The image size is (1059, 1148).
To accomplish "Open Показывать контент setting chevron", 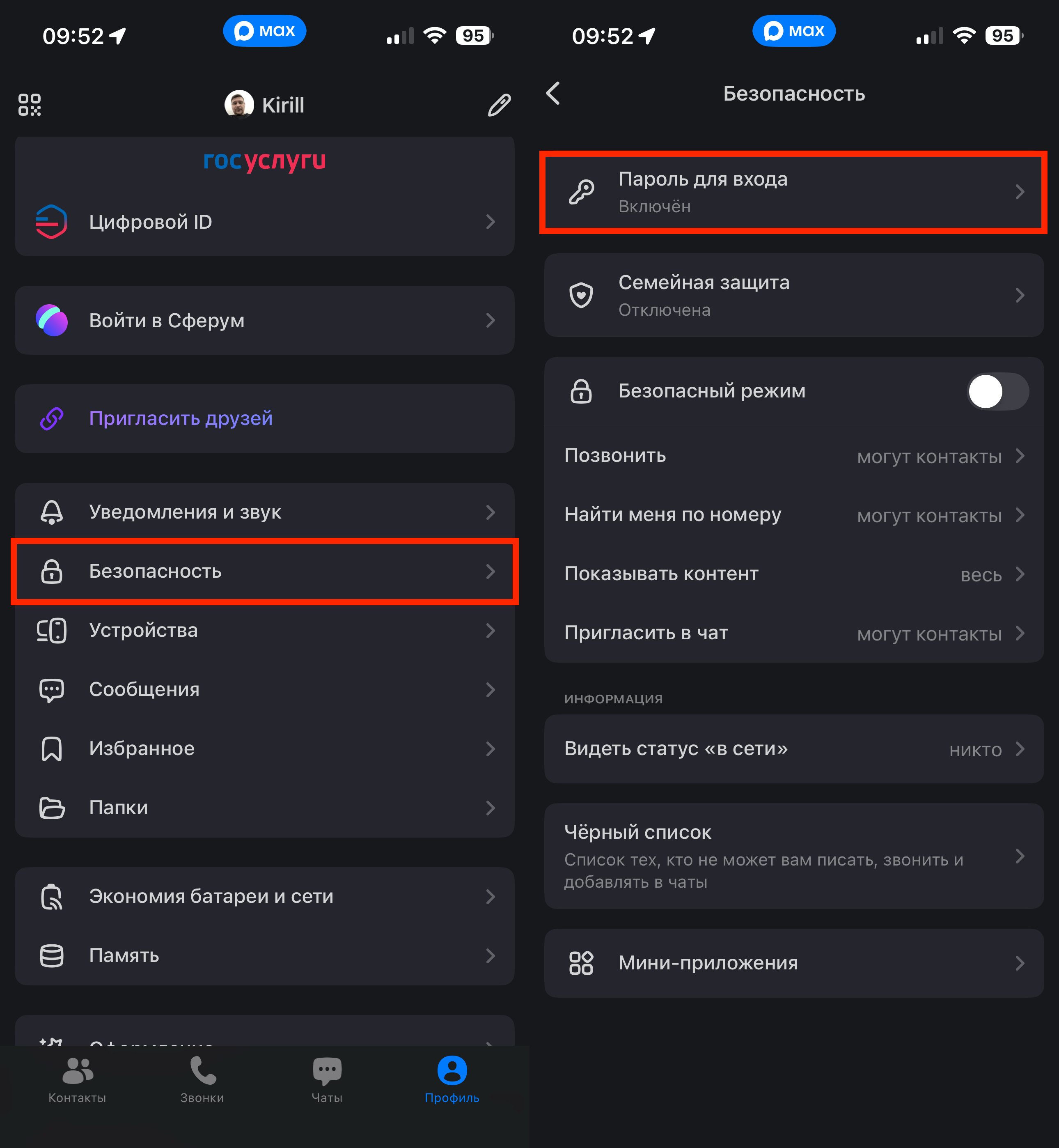I will tap(1020, 574).
